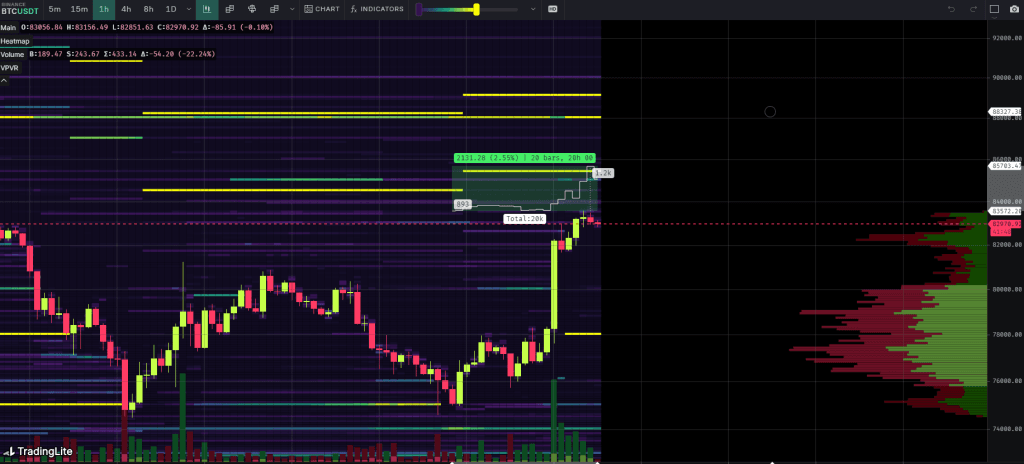Click the undo arrow icon
The height and width of the screenshot is (464, 1024).
952,9
